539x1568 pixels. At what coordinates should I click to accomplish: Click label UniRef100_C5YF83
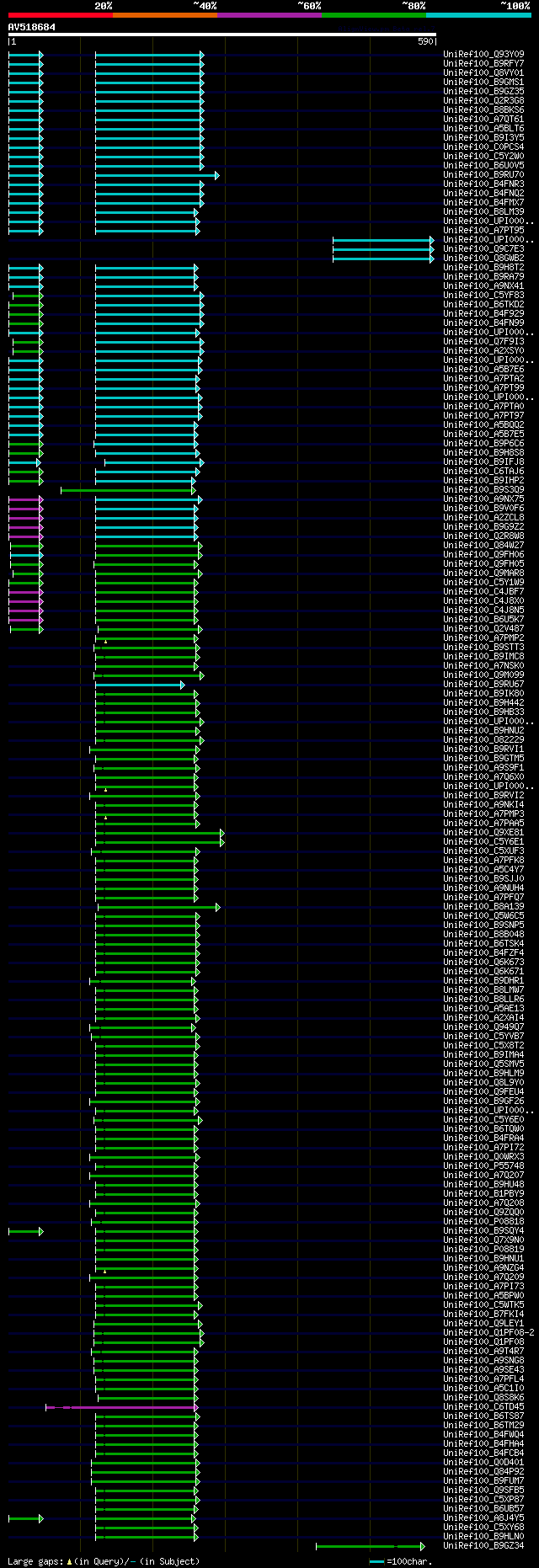[483, 296]
